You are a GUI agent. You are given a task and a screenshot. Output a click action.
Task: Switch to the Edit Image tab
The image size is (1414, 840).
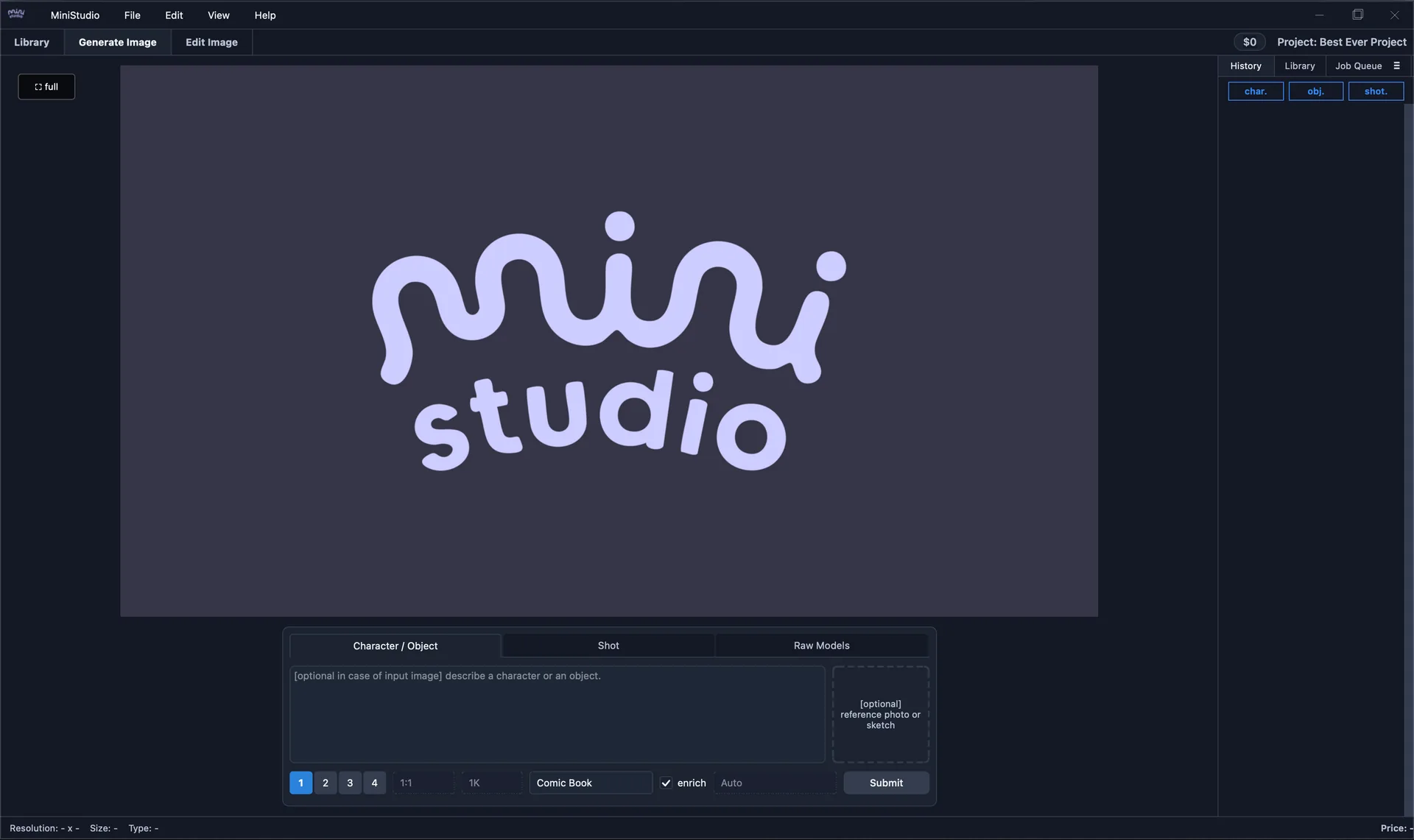(211, 42)
